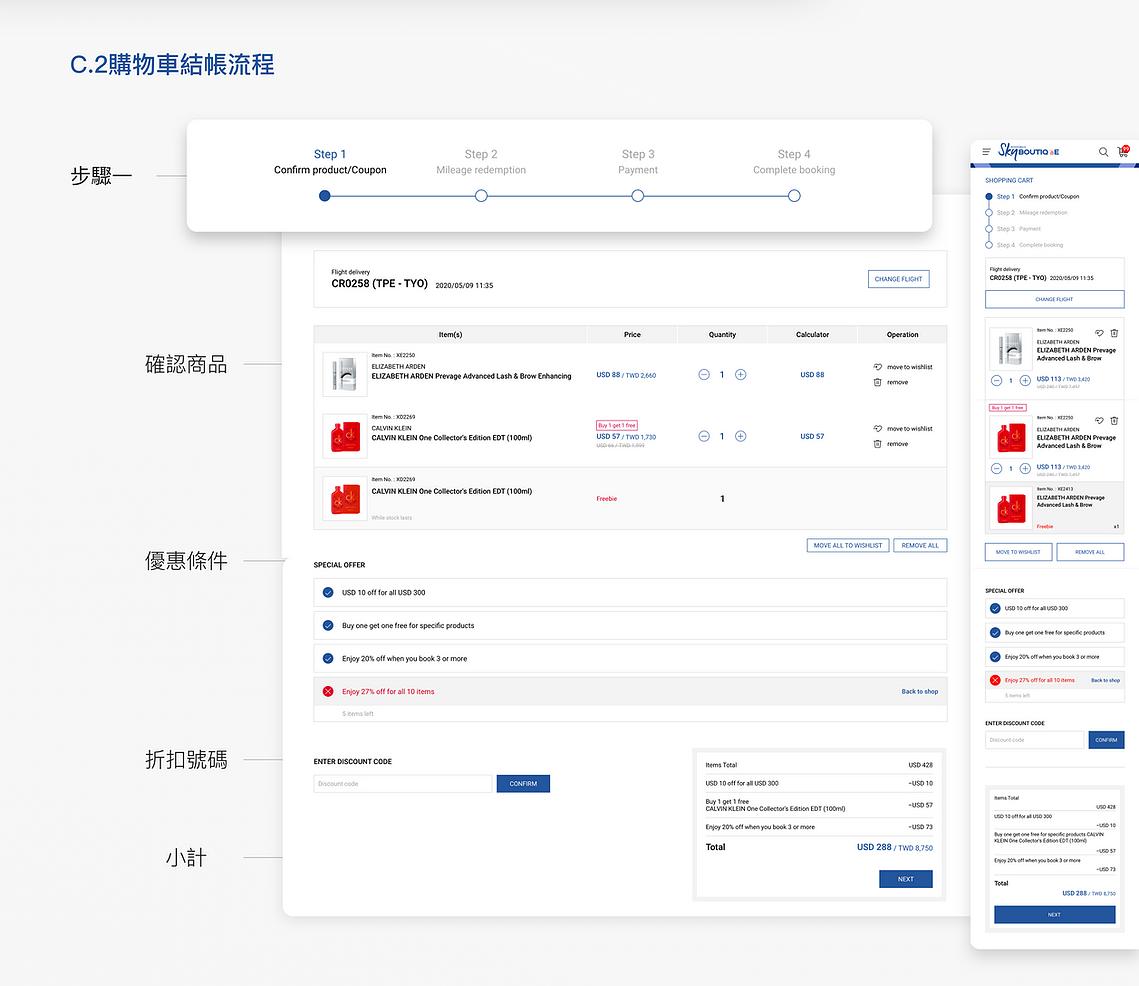The image size is (1139, 986).
Task: Click red X on mobile 'Enjoy 27% off' offer
Action: (995, 681)
